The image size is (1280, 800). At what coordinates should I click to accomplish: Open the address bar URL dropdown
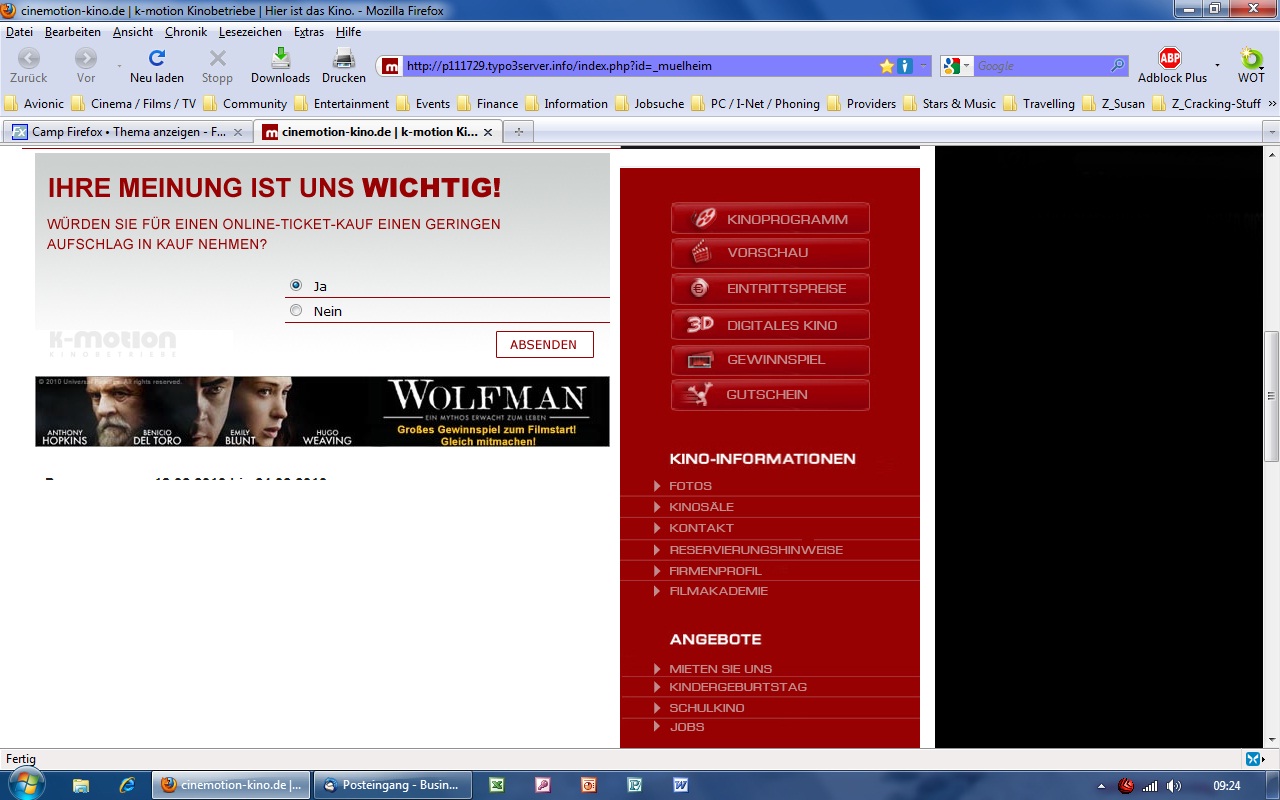tap(924, 66)
